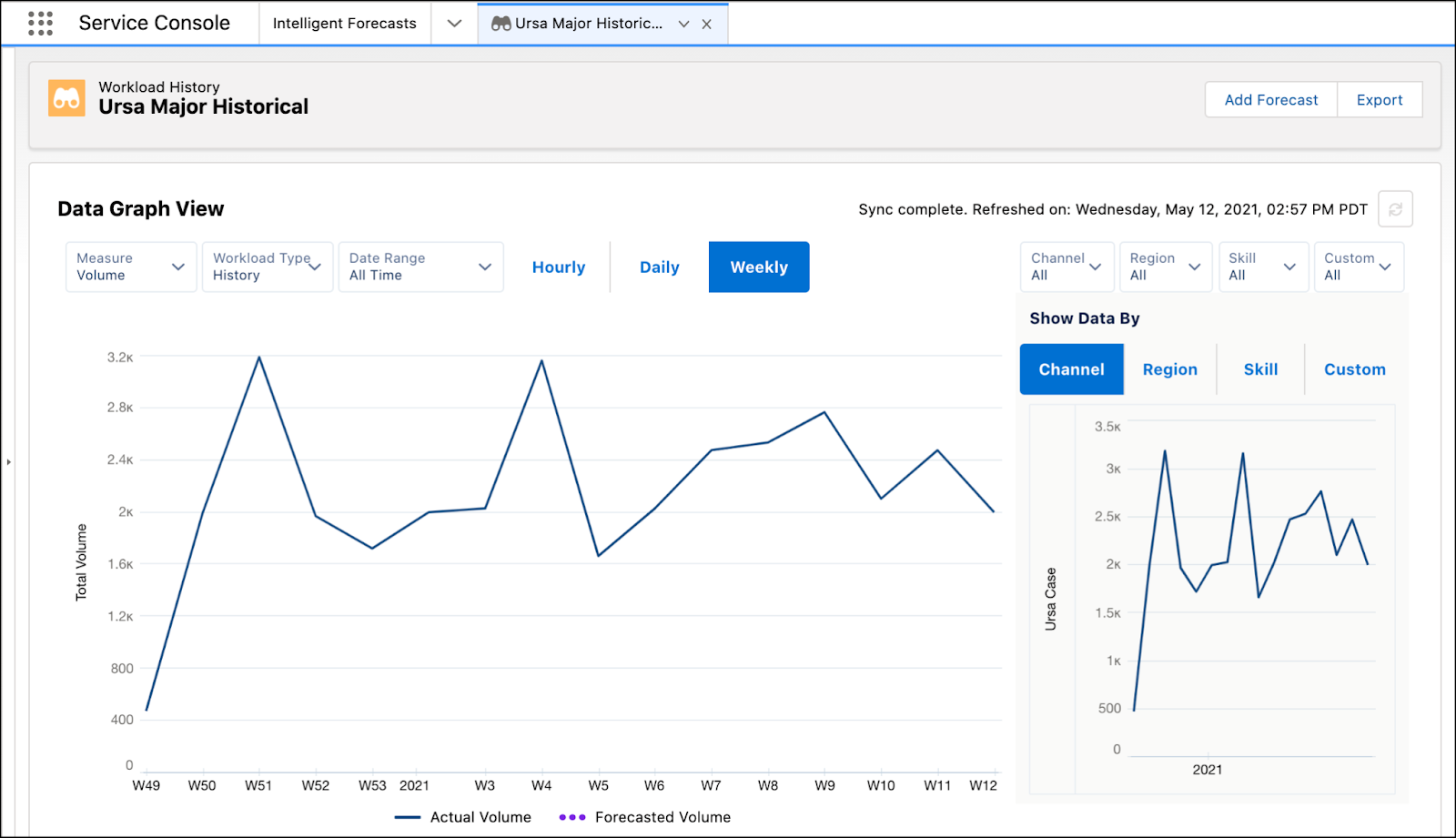Click the 2021 label under mini chart

1208,770
